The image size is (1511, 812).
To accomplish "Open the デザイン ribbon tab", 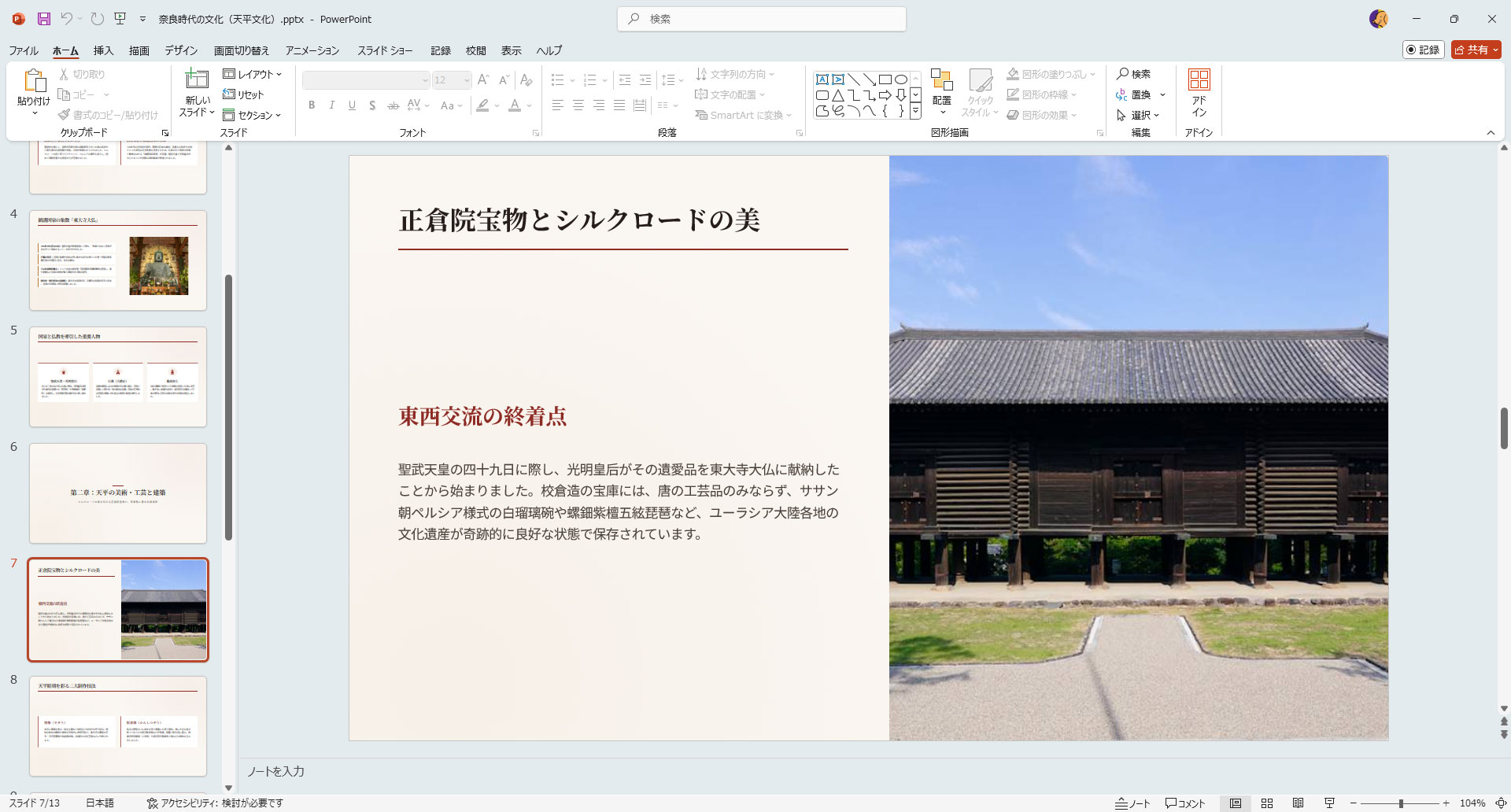I will (181, 50).
